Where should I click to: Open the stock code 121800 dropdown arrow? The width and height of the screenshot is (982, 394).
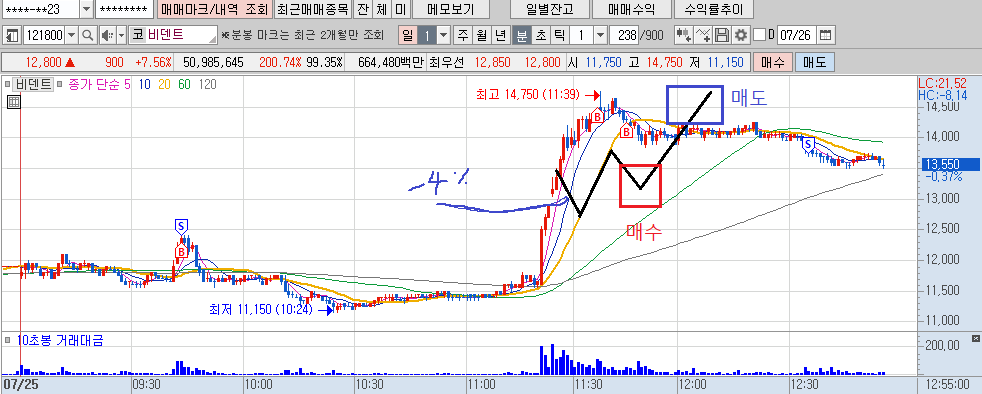[x=71, y=35]
